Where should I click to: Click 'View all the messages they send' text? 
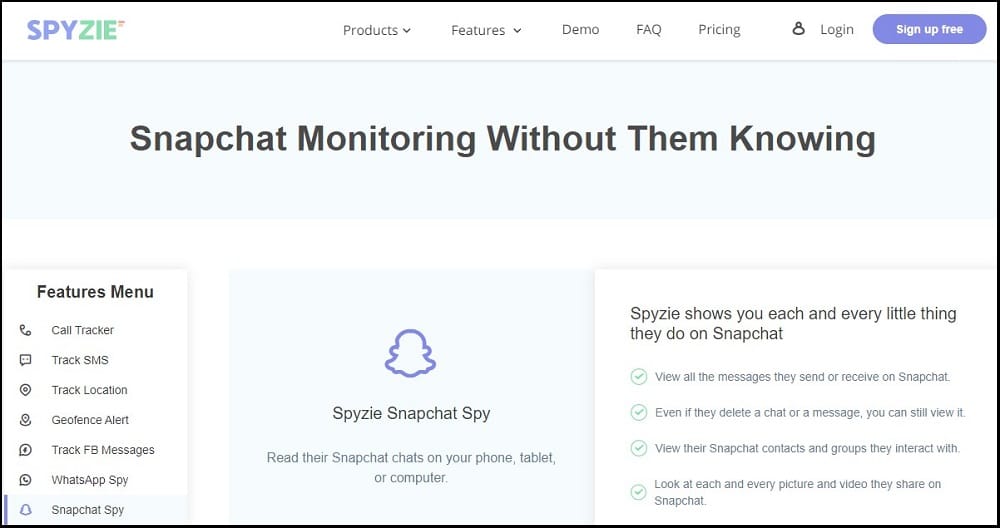pyautogui.click(x=802, y=377)
